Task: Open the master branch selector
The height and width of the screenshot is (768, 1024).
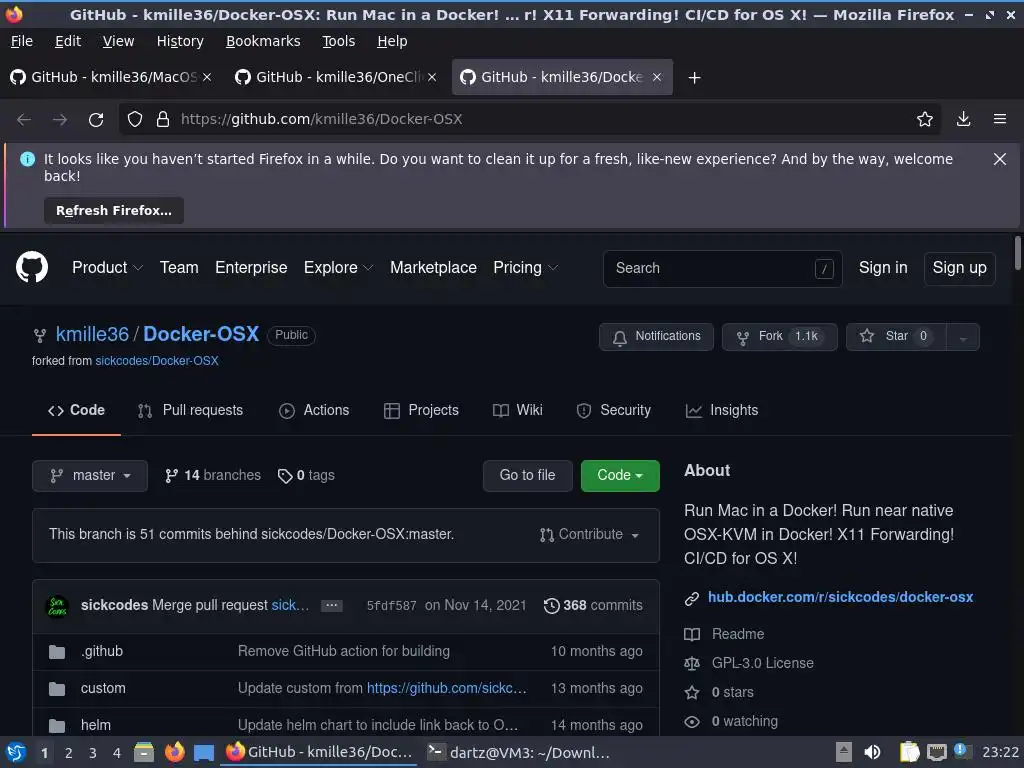Action: click(x=90, y=475)
